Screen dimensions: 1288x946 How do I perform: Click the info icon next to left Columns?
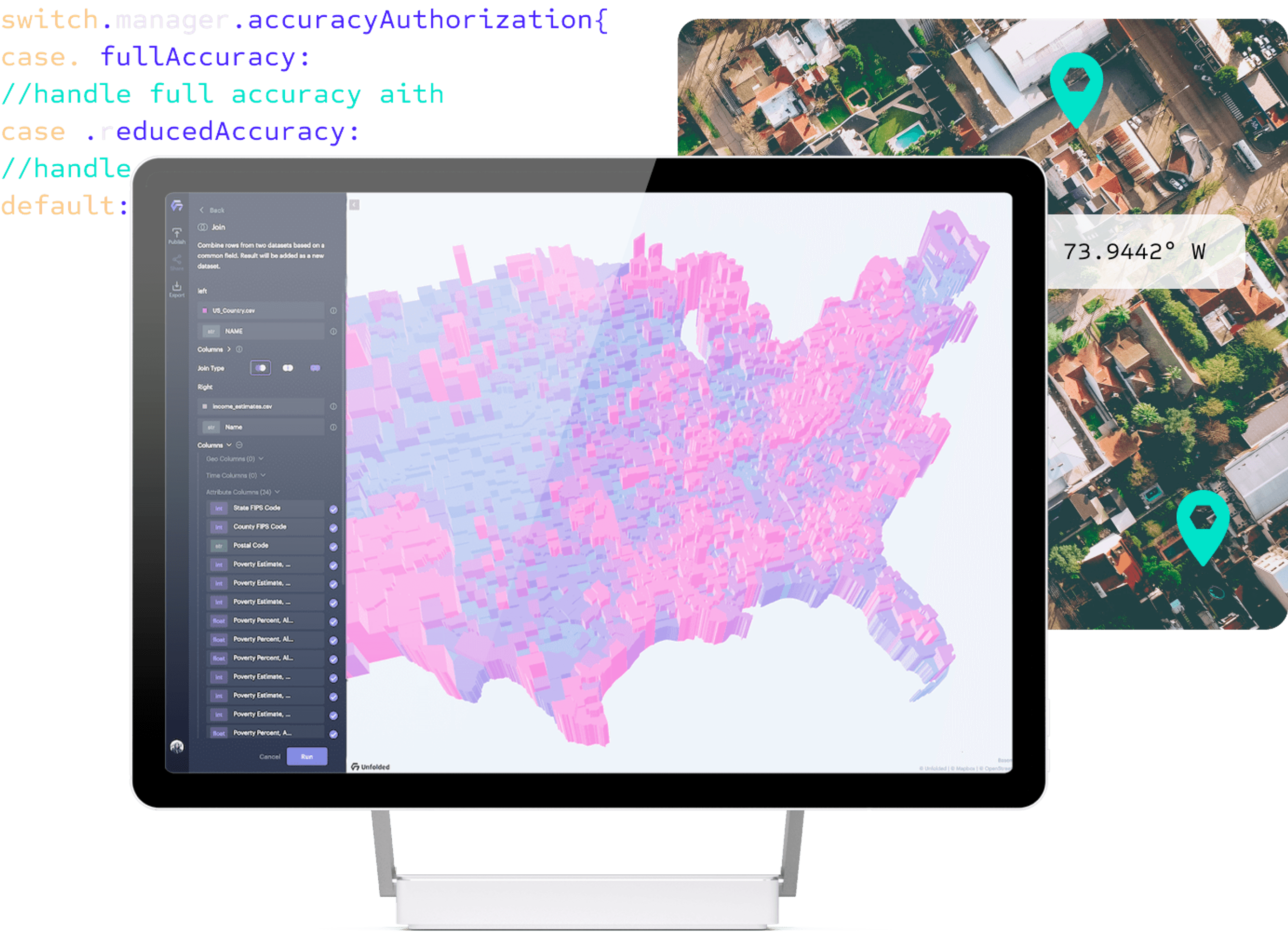coord(239,349)
